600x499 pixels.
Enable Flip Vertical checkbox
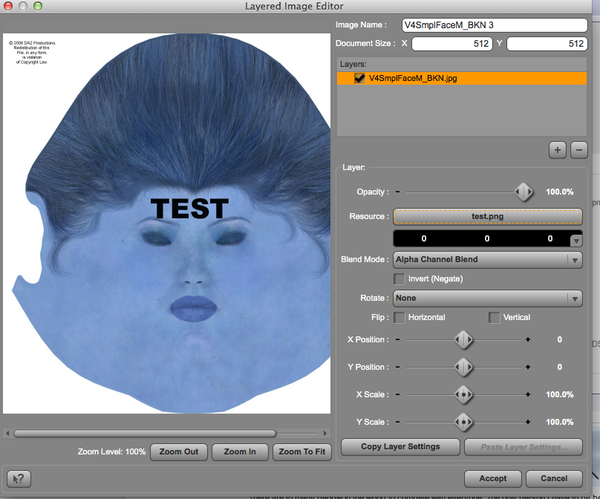pyautogui.click(x=494, y=317)
